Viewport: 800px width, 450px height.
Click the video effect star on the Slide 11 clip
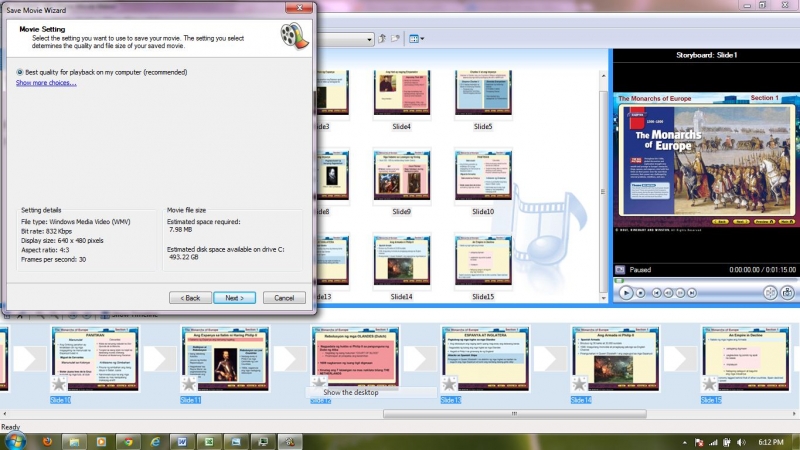pos(190,384)
